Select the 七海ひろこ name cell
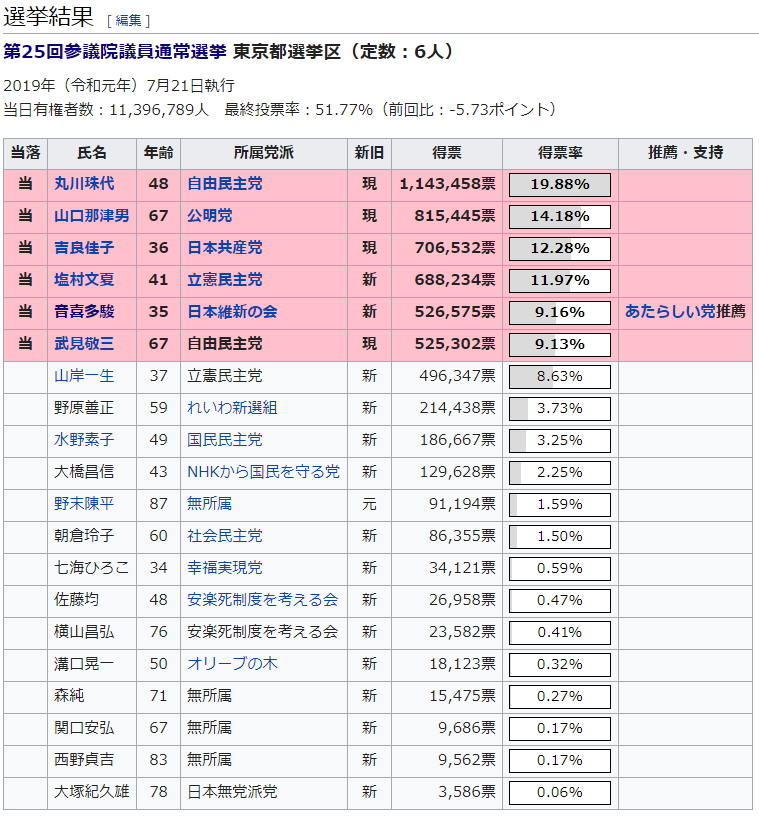 pos(92,568)
